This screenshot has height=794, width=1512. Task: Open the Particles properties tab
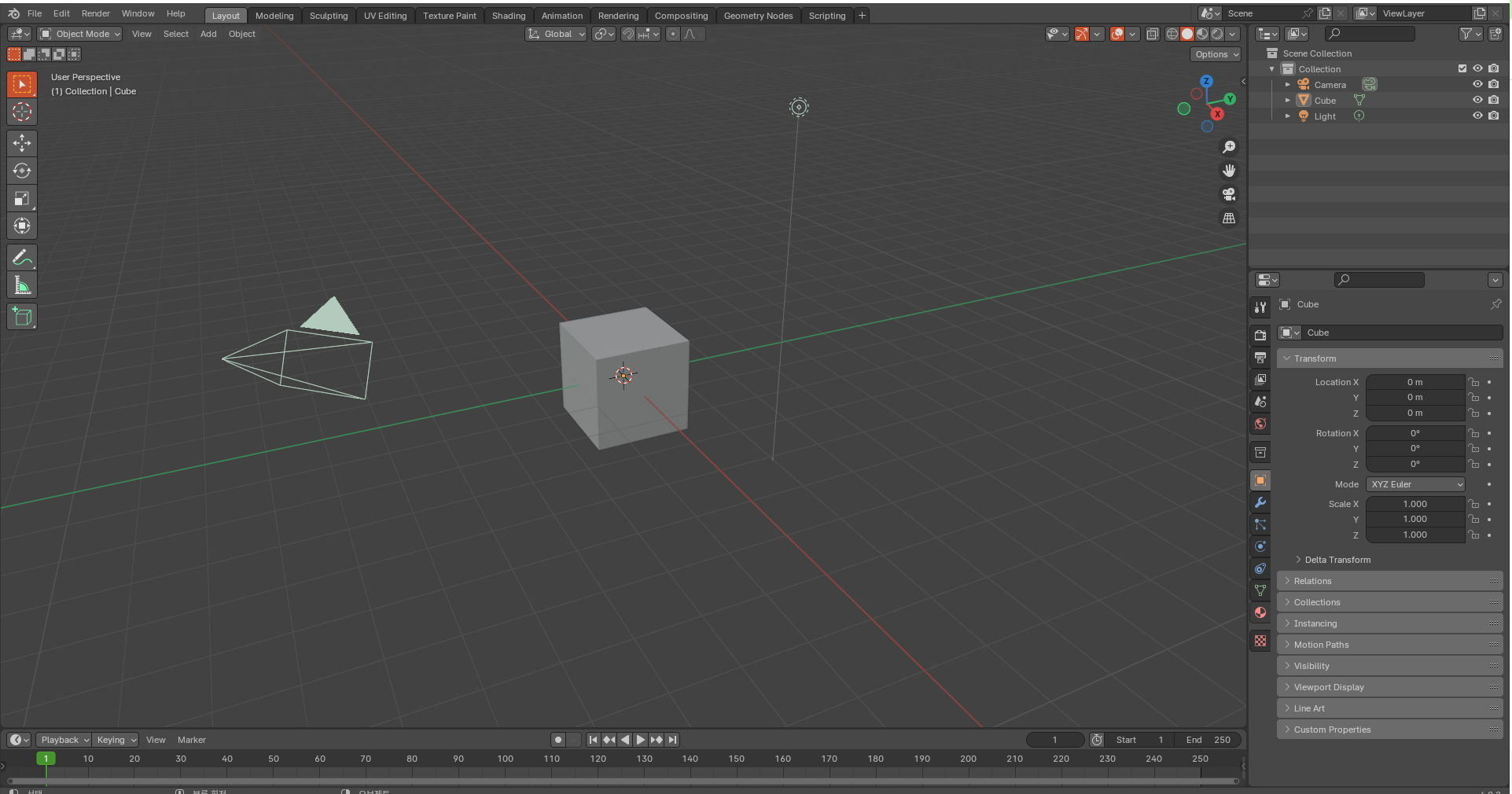coord(1260,524)
